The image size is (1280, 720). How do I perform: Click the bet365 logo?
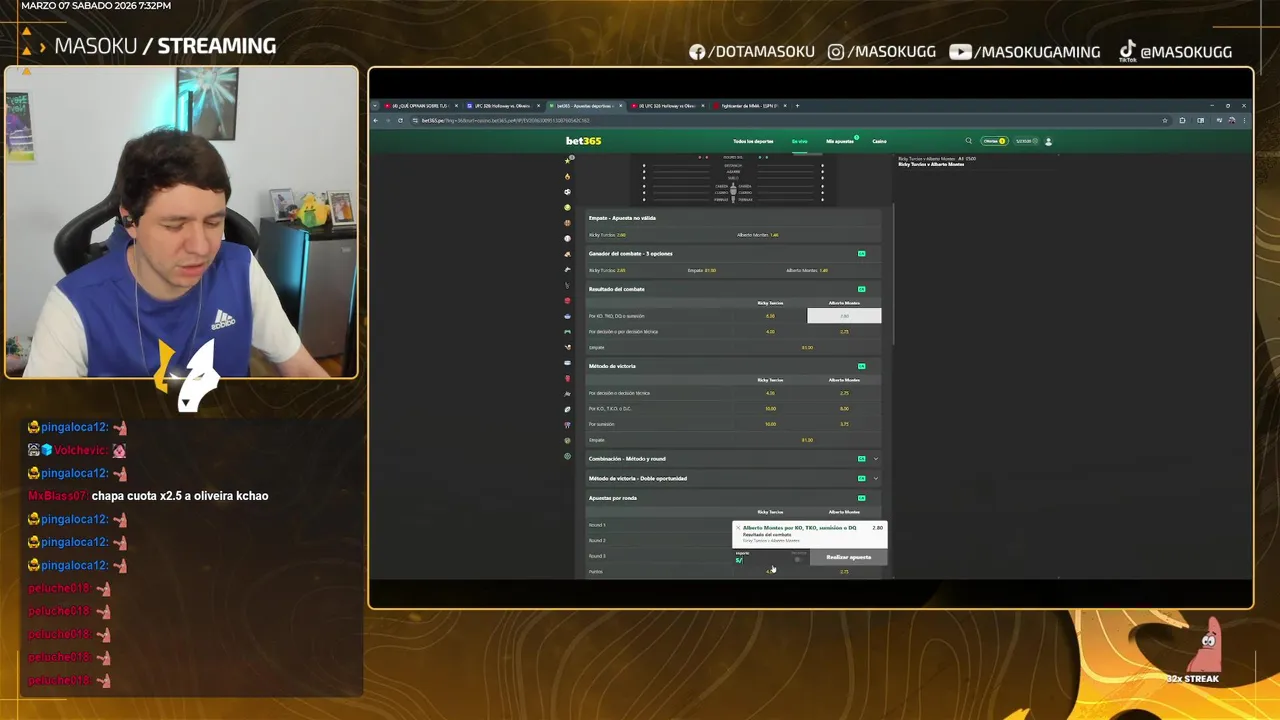click(584, 141)
